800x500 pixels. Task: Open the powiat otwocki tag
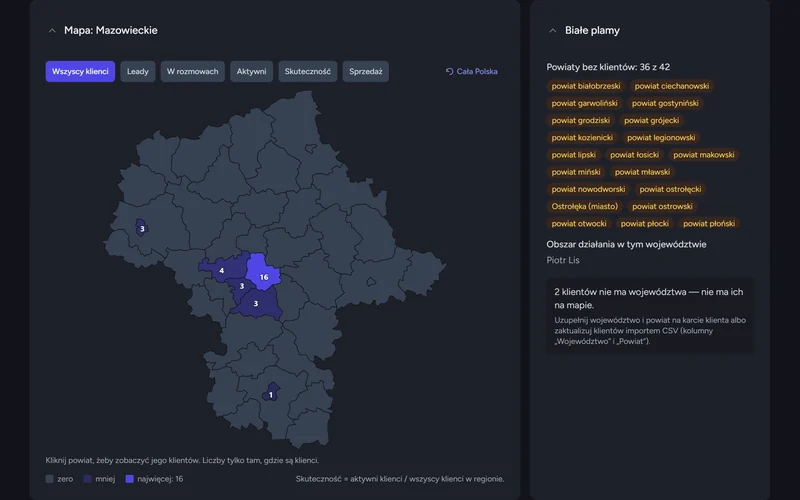tap(579, 223)
